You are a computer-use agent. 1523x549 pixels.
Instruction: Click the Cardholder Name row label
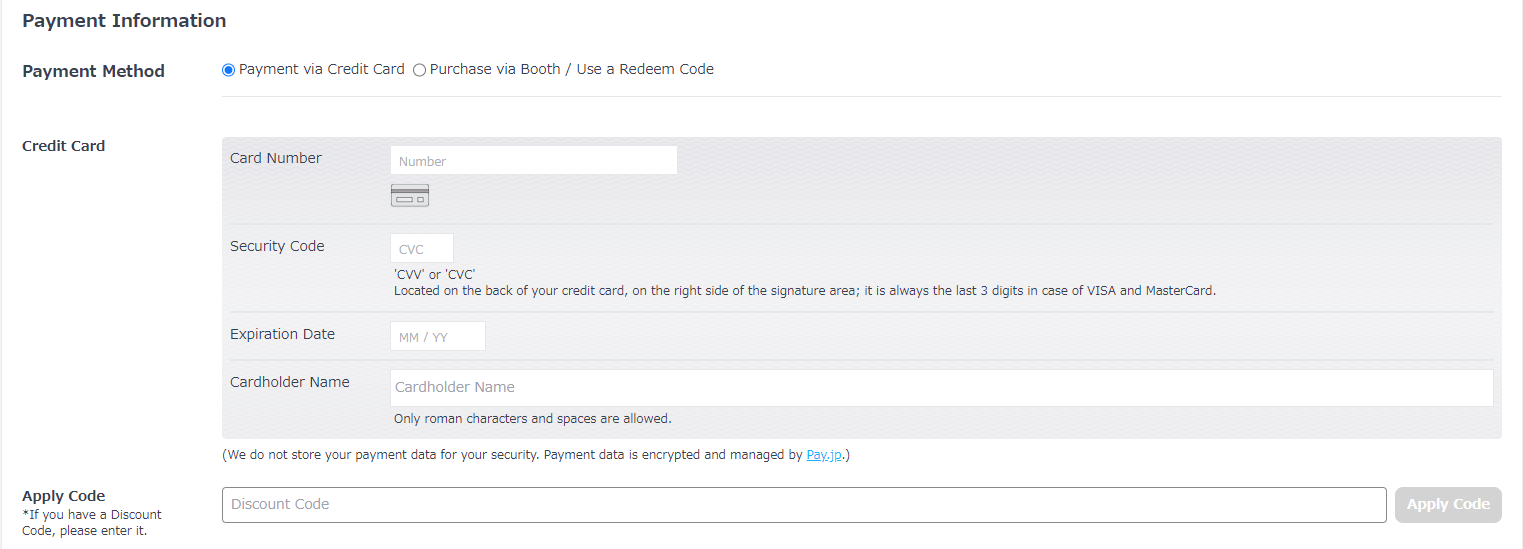(290, 382)
